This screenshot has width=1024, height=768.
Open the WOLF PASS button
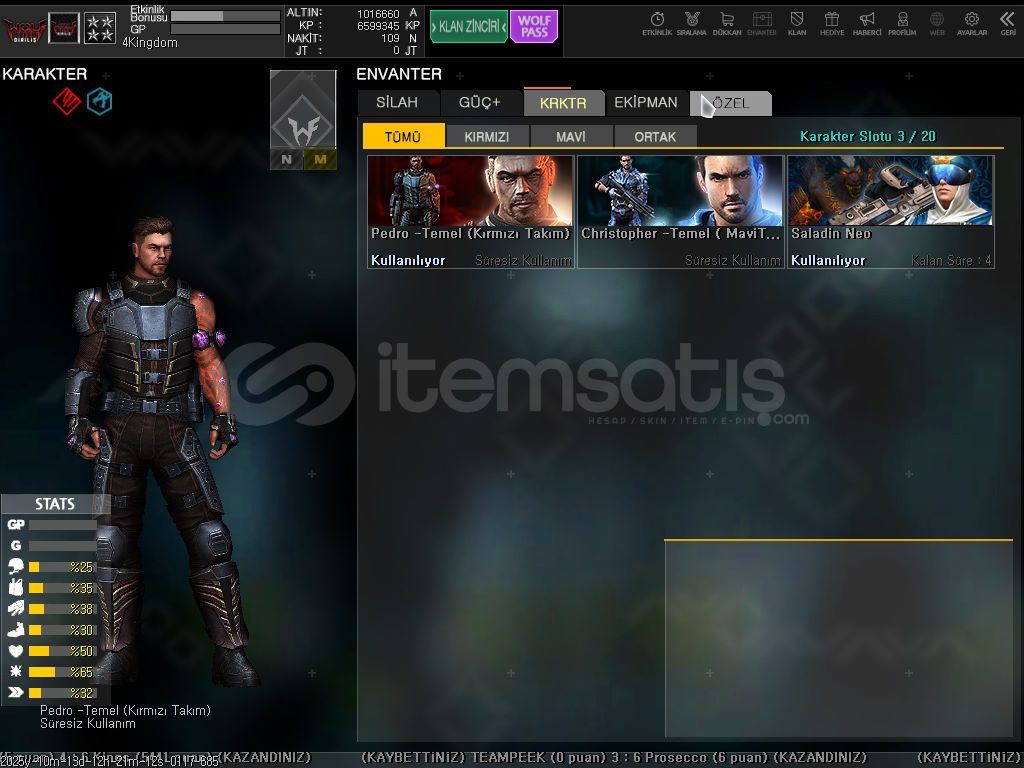[x=534, y=27]
